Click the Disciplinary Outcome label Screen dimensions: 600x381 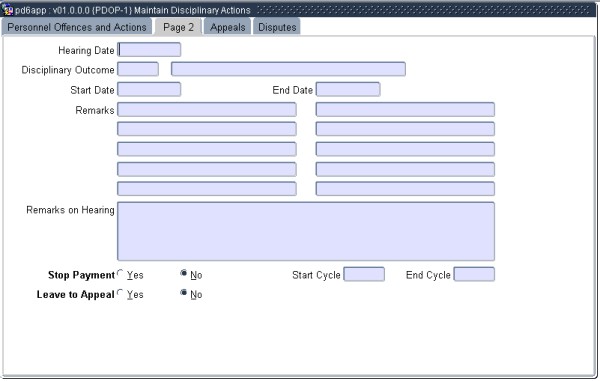tap(68, 70)
